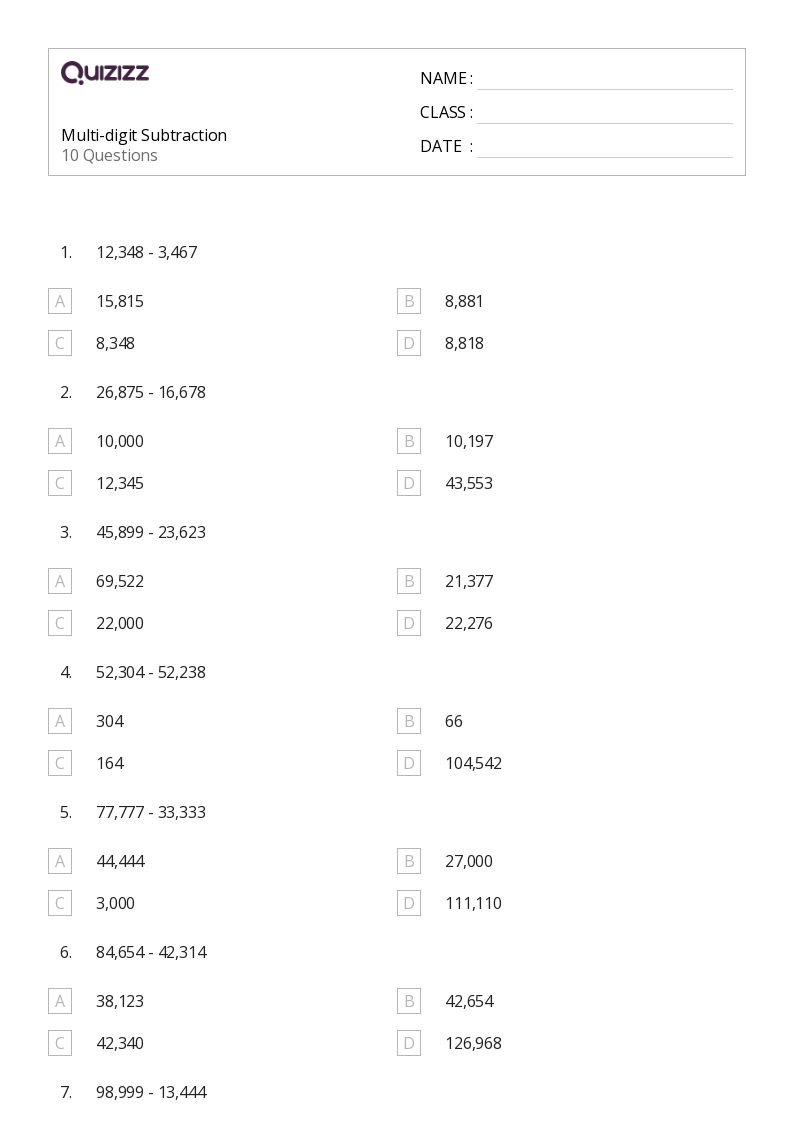
Task: Tick option B 42,654 box
Action: tap(409, 1001)
